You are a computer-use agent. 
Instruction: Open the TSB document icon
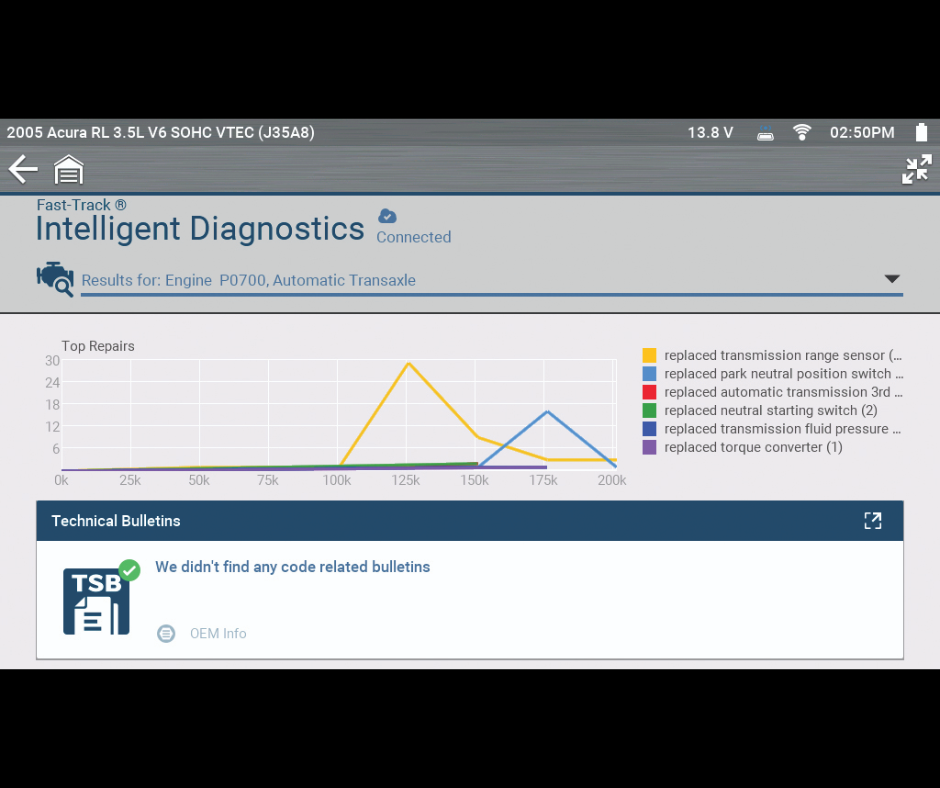point(97,601)
